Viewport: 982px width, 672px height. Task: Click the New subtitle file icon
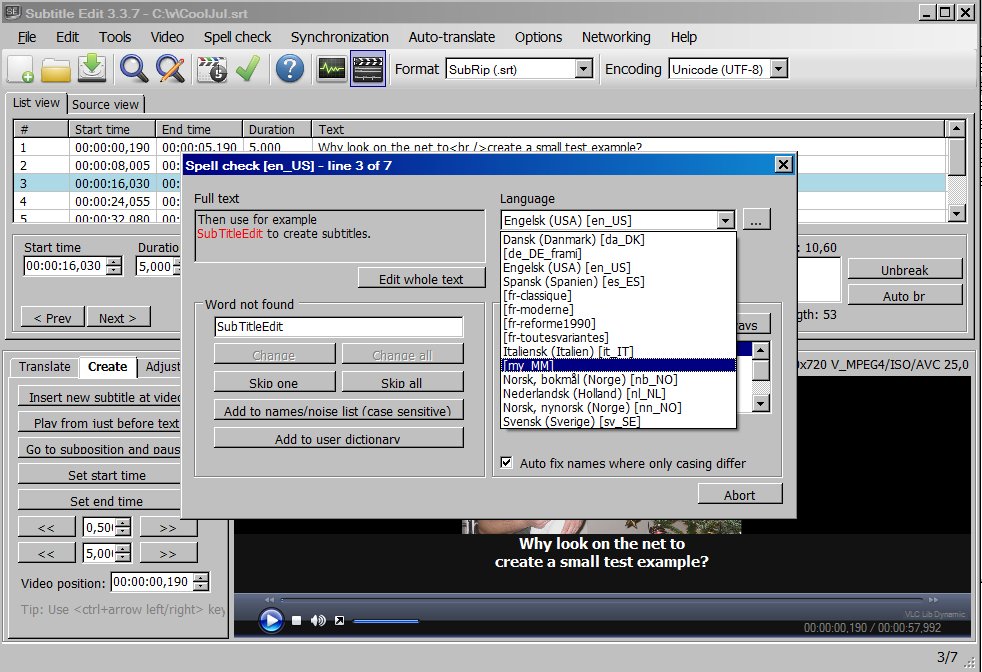pyautogui.click(x=20, y=69)
